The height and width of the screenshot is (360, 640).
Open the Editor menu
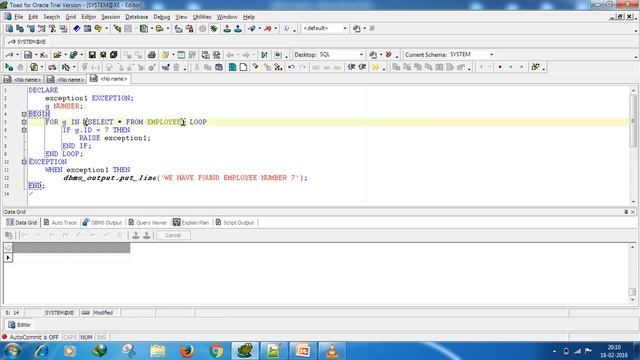(88, 17)
